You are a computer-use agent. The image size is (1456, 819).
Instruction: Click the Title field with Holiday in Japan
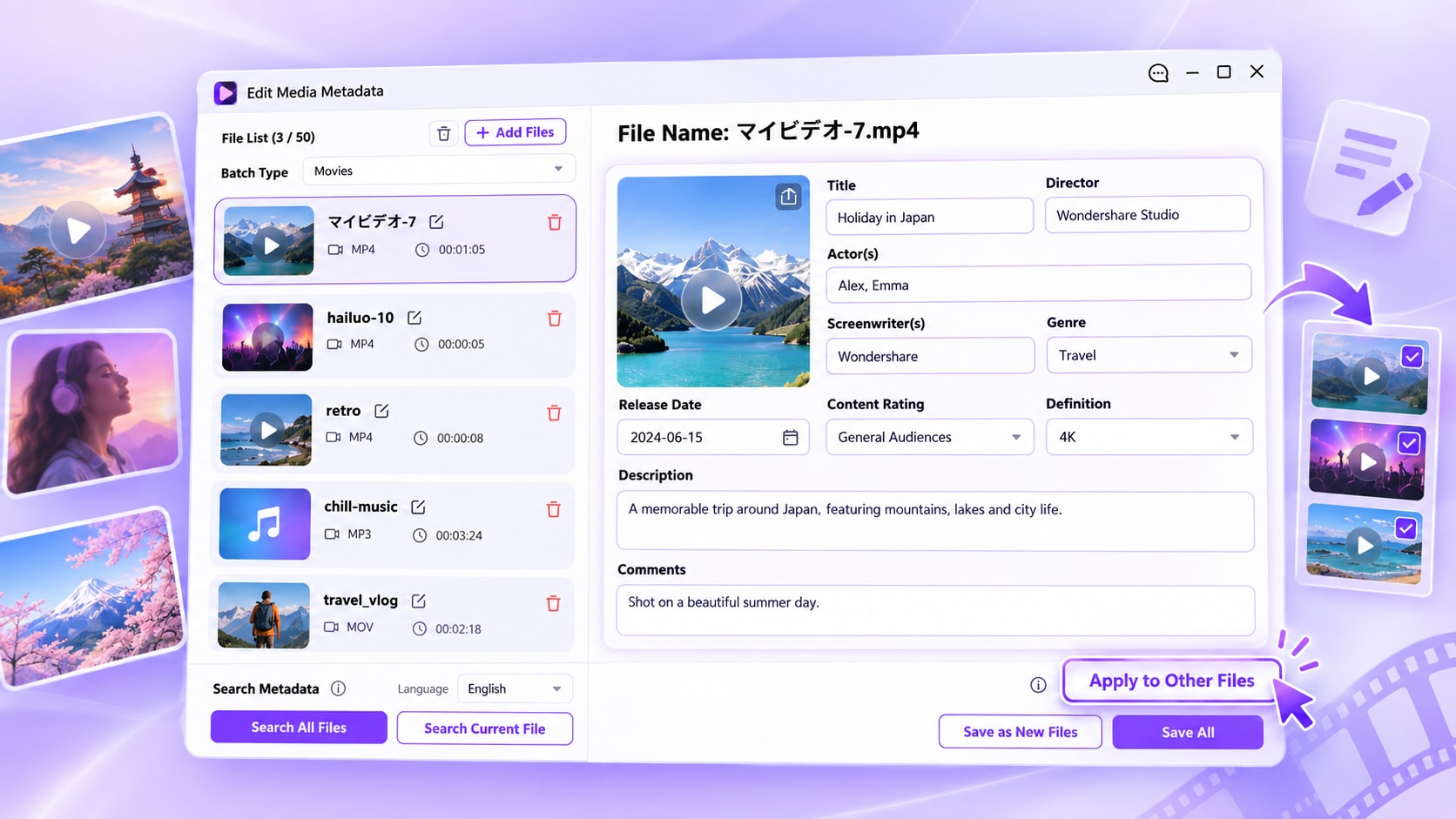pyautogui.click(x=929, y=217)
